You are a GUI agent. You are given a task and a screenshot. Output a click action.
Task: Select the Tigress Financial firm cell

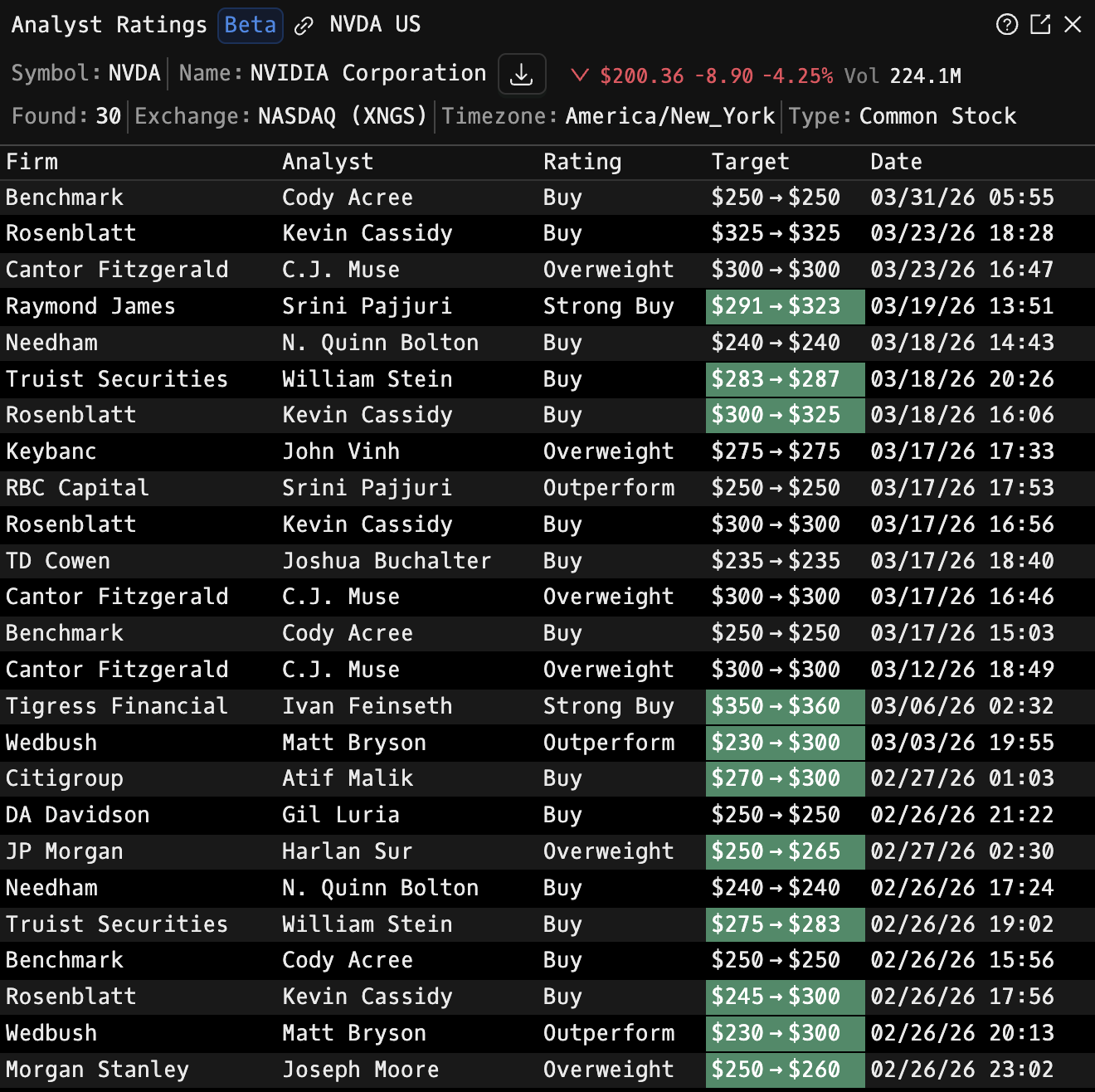click(117, 706)
